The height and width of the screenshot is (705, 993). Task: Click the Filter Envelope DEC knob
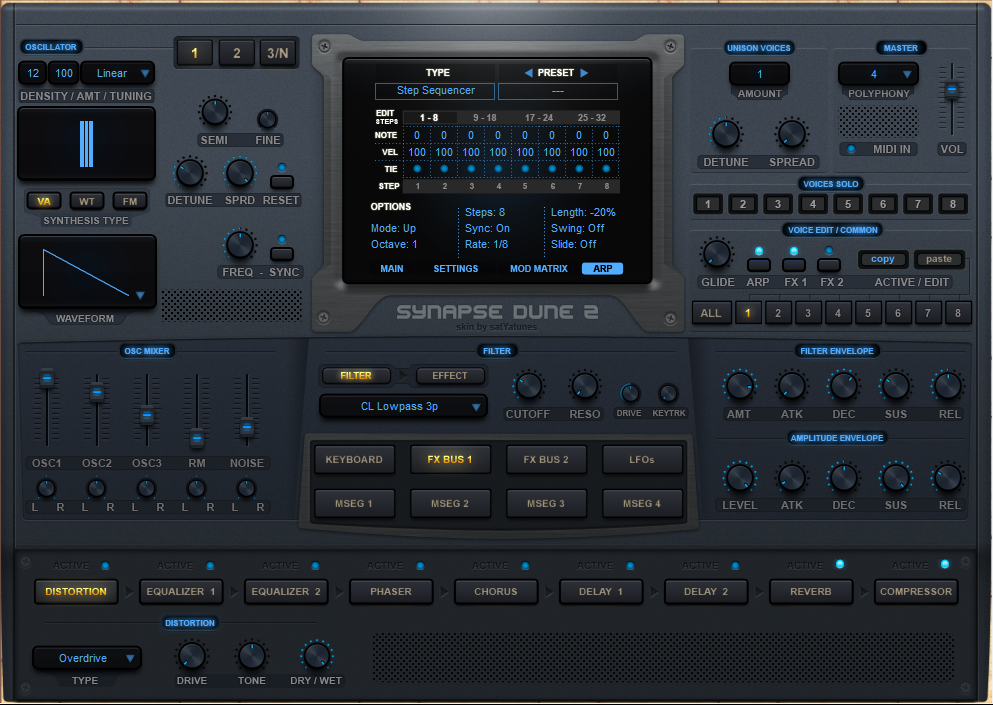click(x=844, y=386)
